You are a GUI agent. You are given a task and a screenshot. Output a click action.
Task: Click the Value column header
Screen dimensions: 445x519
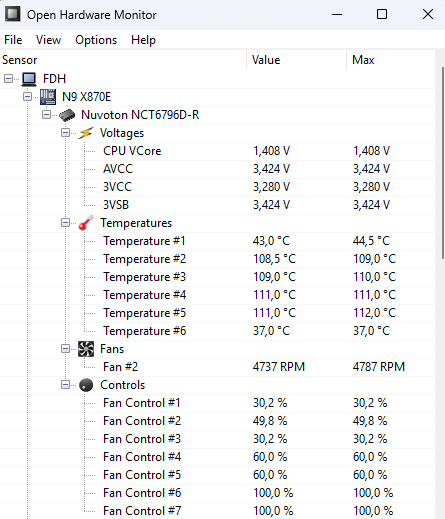[297, 60]
